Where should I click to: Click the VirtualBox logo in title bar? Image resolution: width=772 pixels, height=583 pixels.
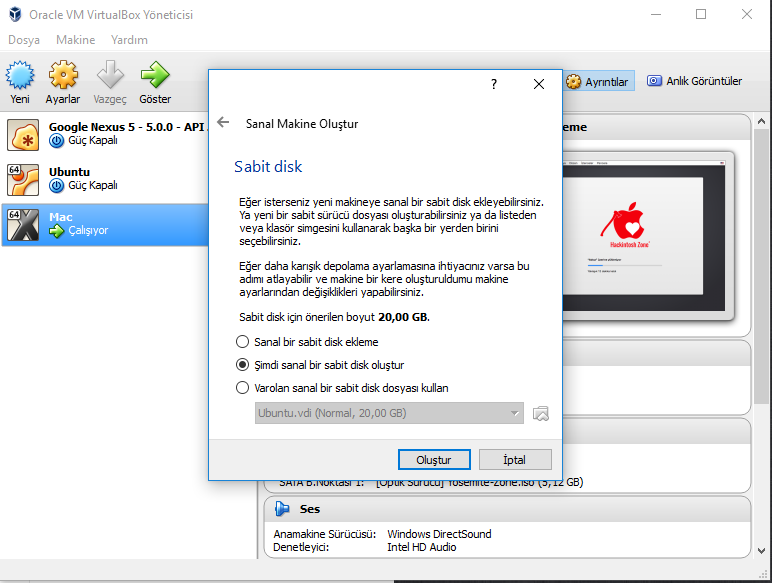[x=15, y=14]
